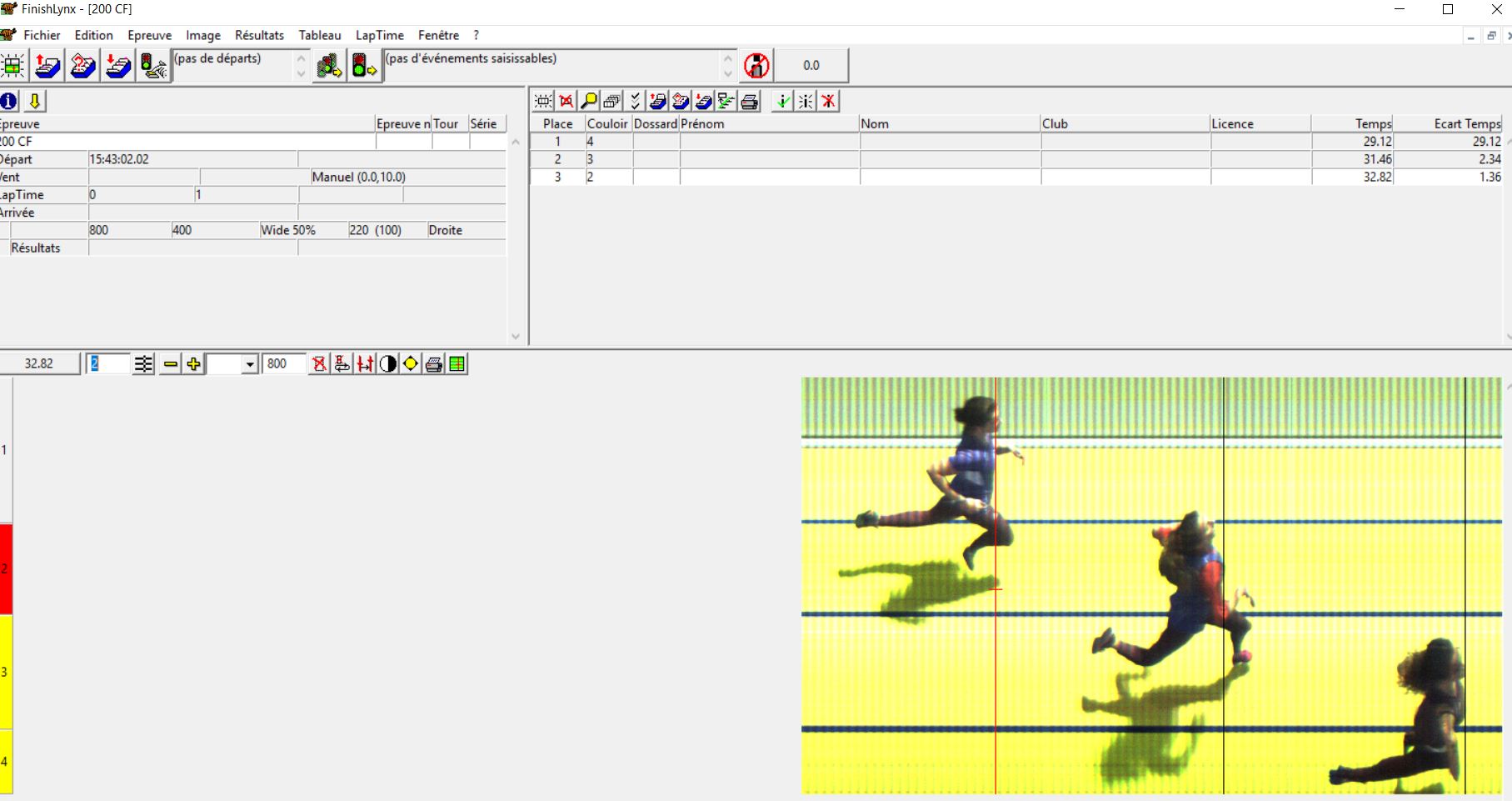Open the Fichier menu

tap(42, 35)
